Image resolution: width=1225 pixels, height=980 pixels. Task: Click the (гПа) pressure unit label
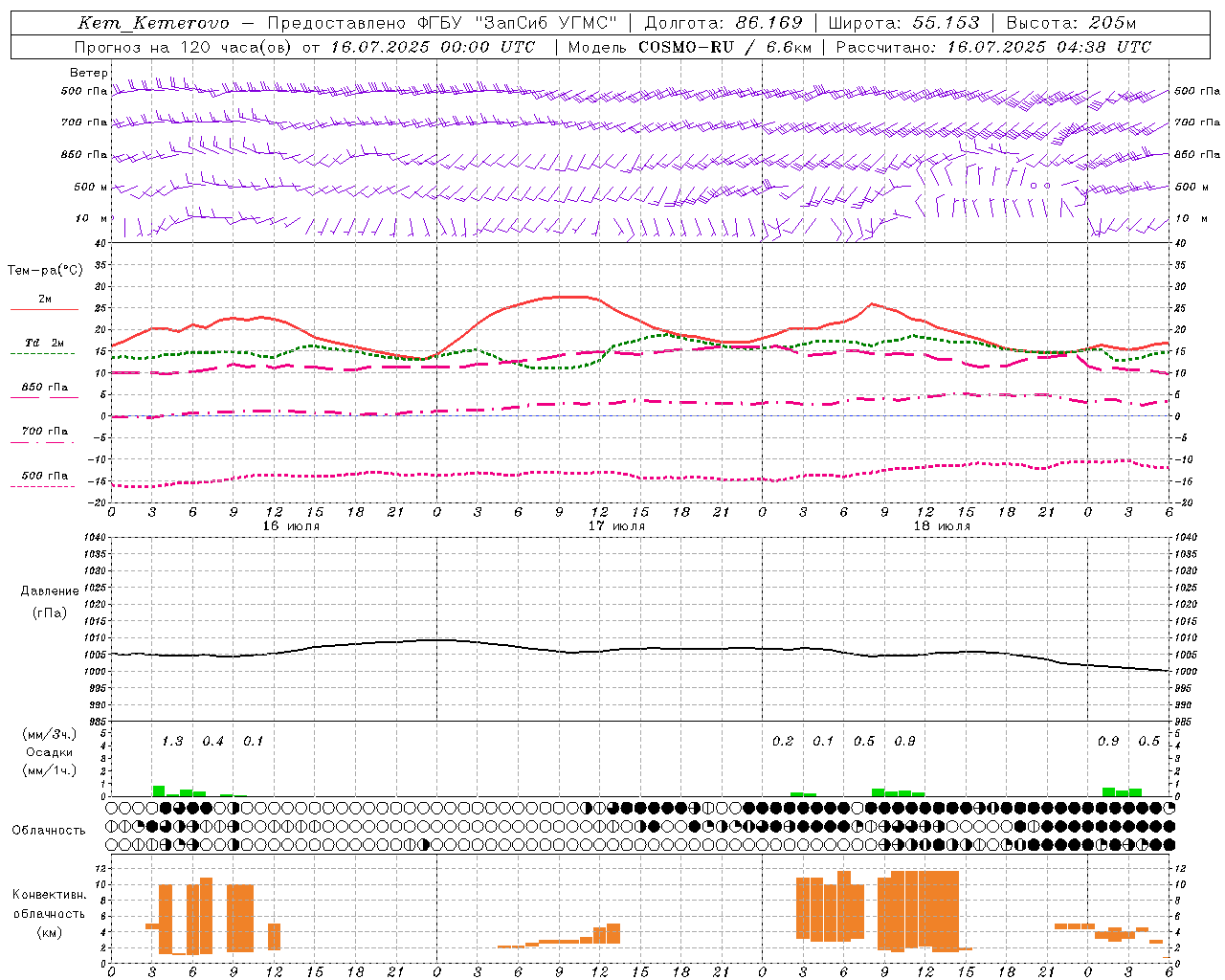coord(49,613)
